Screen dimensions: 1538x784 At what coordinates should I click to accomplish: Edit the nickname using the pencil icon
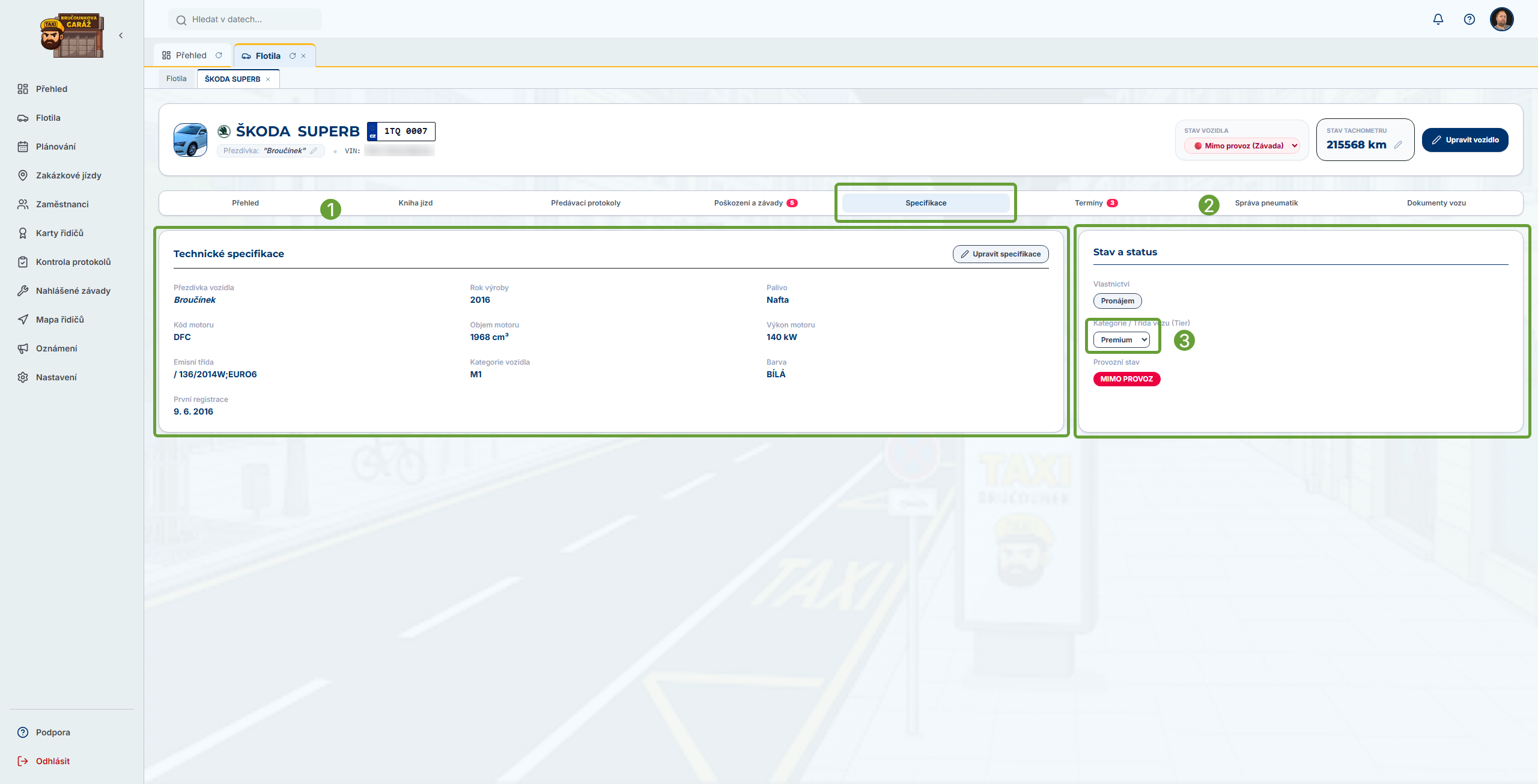(314, 151)
